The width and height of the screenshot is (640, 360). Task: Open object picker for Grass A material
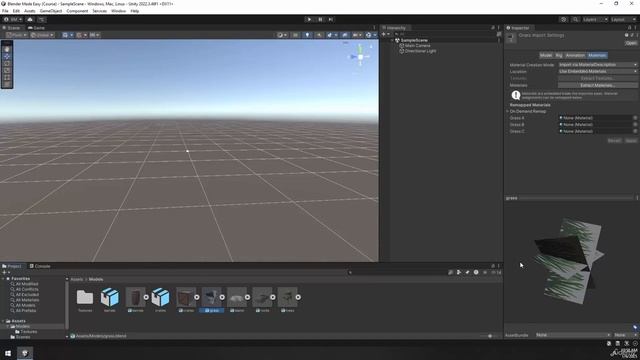click(x=635, y=118)
